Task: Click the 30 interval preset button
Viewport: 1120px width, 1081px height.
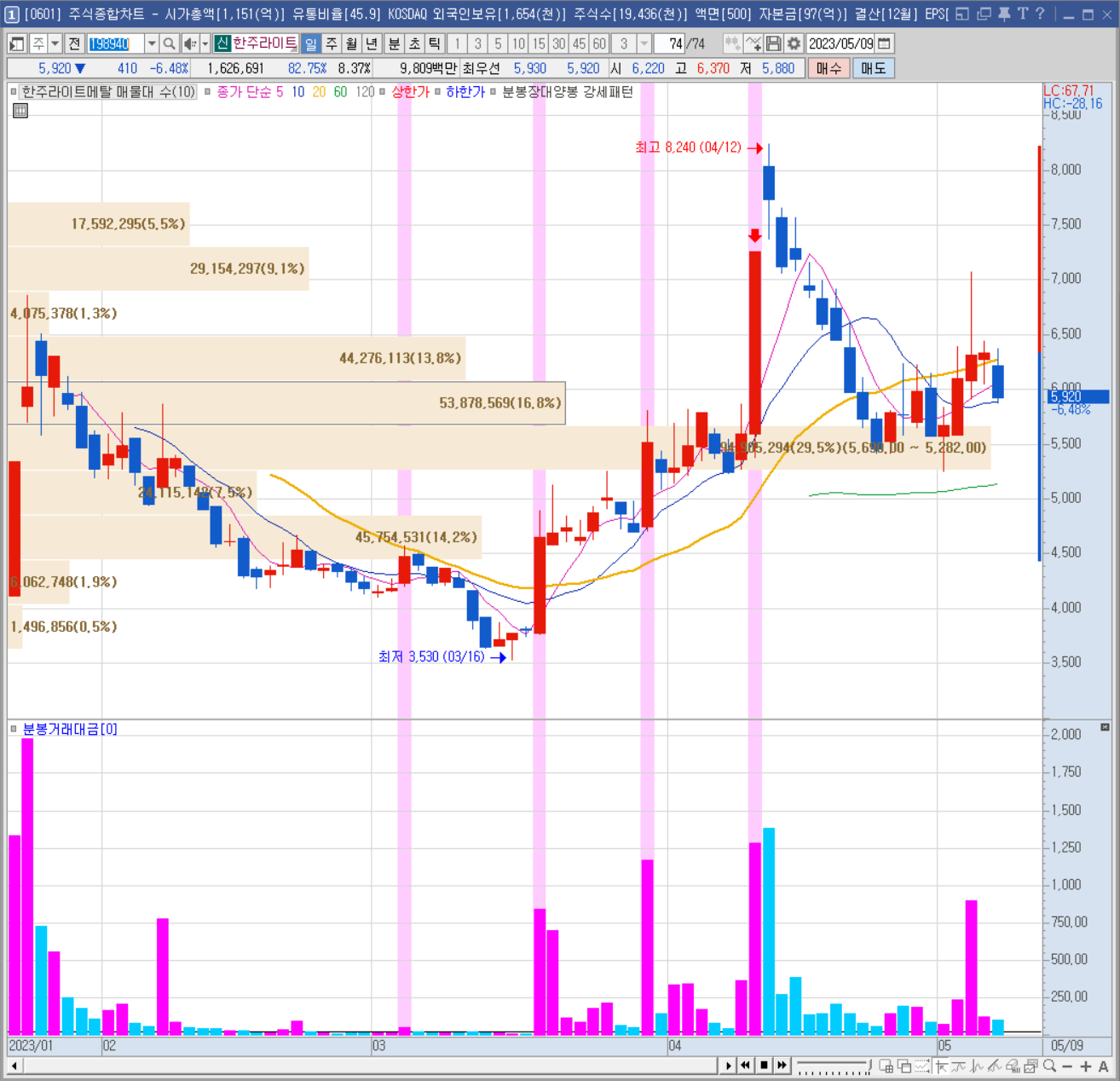Action: [x=559, y=43]
